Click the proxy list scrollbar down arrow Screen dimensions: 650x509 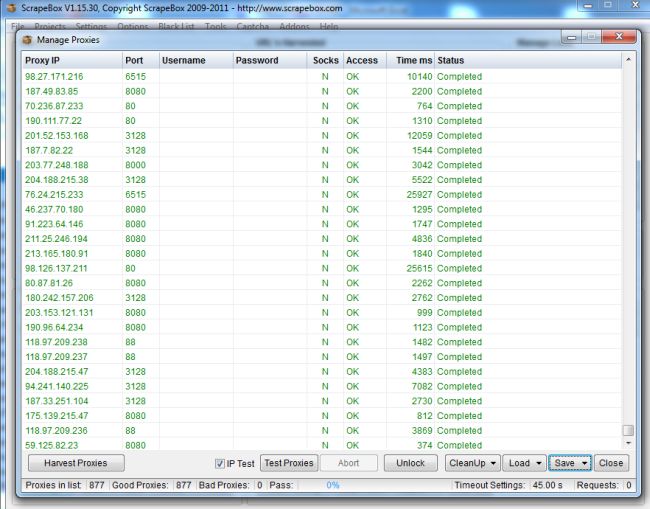click(x=628, y=444)
